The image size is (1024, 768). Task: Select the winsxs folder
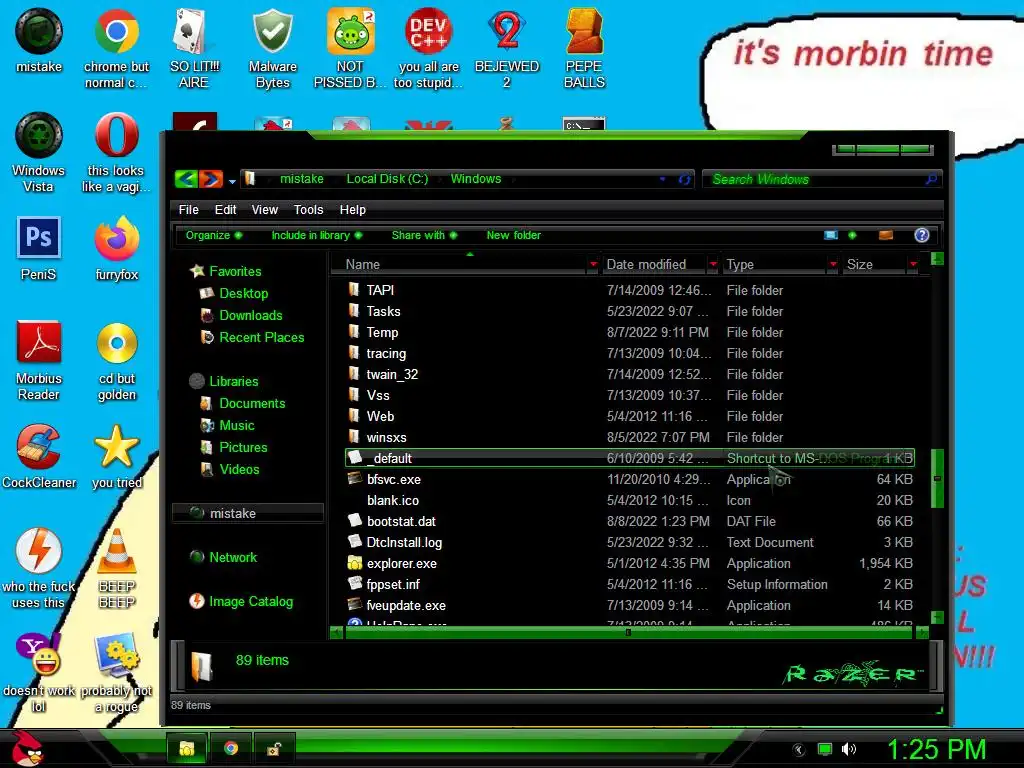point(630,438)
